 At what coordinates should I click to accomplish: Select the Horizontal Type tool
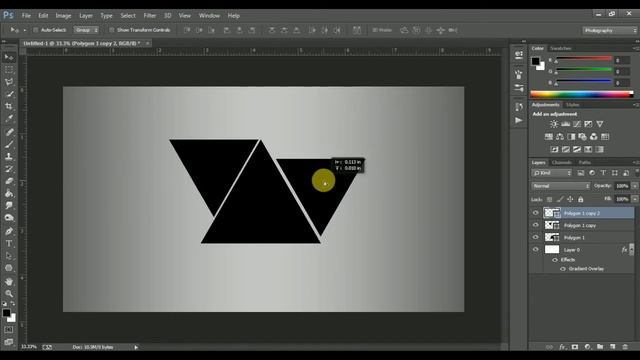tap(9, 244)
